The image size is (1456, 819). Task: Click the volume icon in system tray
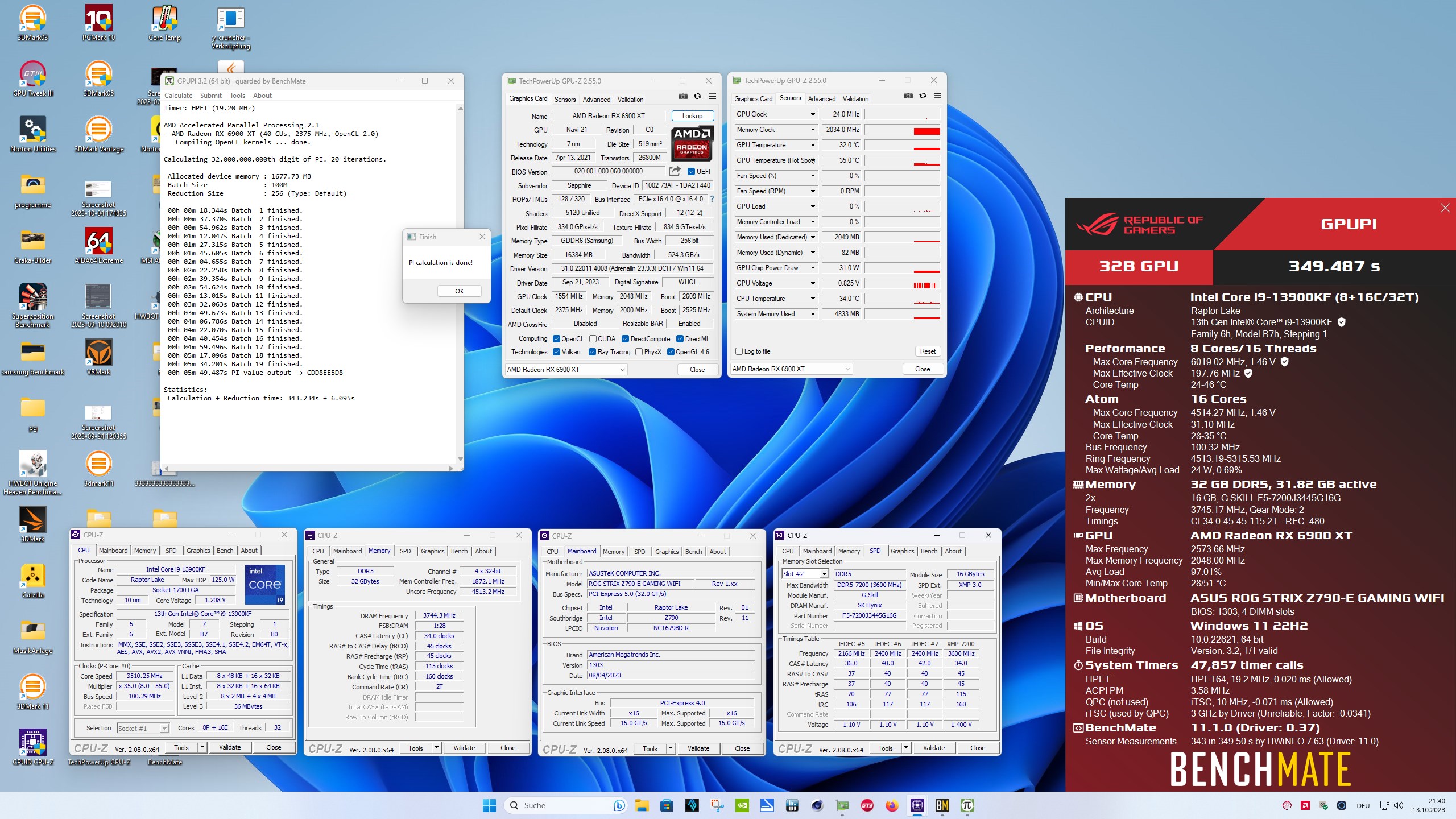pyautogui.click(x=1399, y=805)
